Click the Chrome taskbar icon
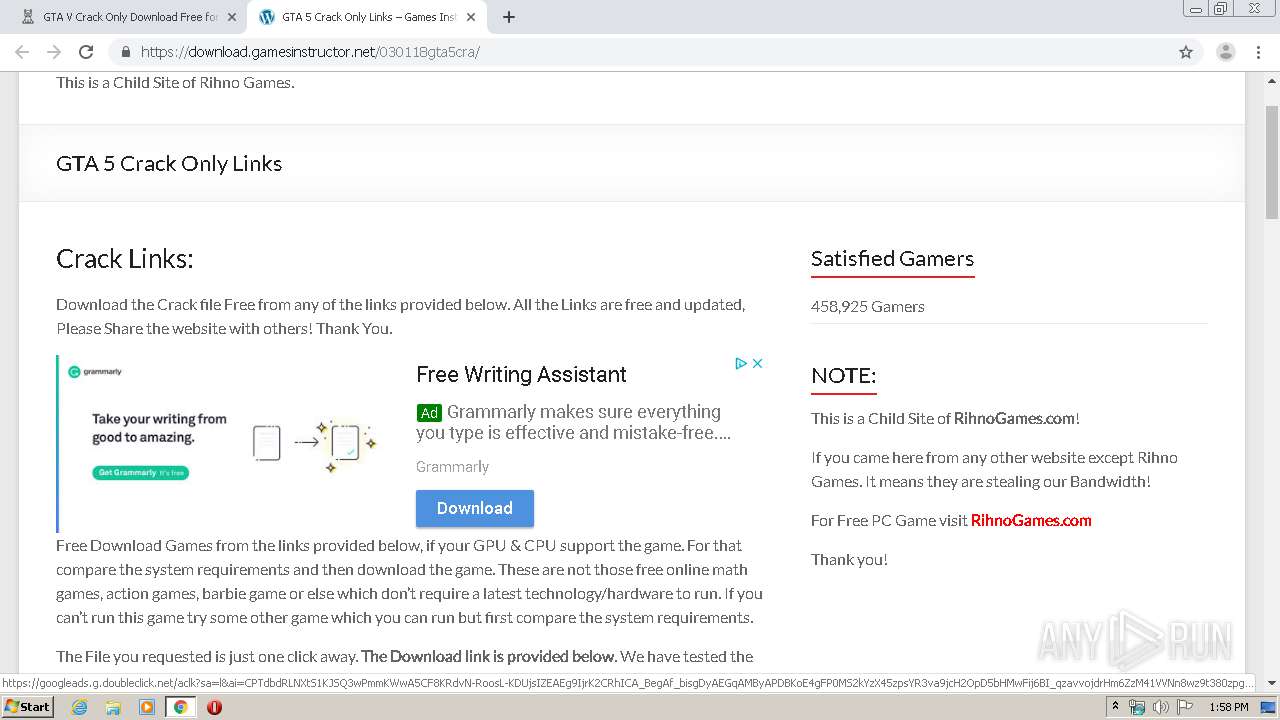The width and height of the screenshot is (1280, 720). coord(180,706)
